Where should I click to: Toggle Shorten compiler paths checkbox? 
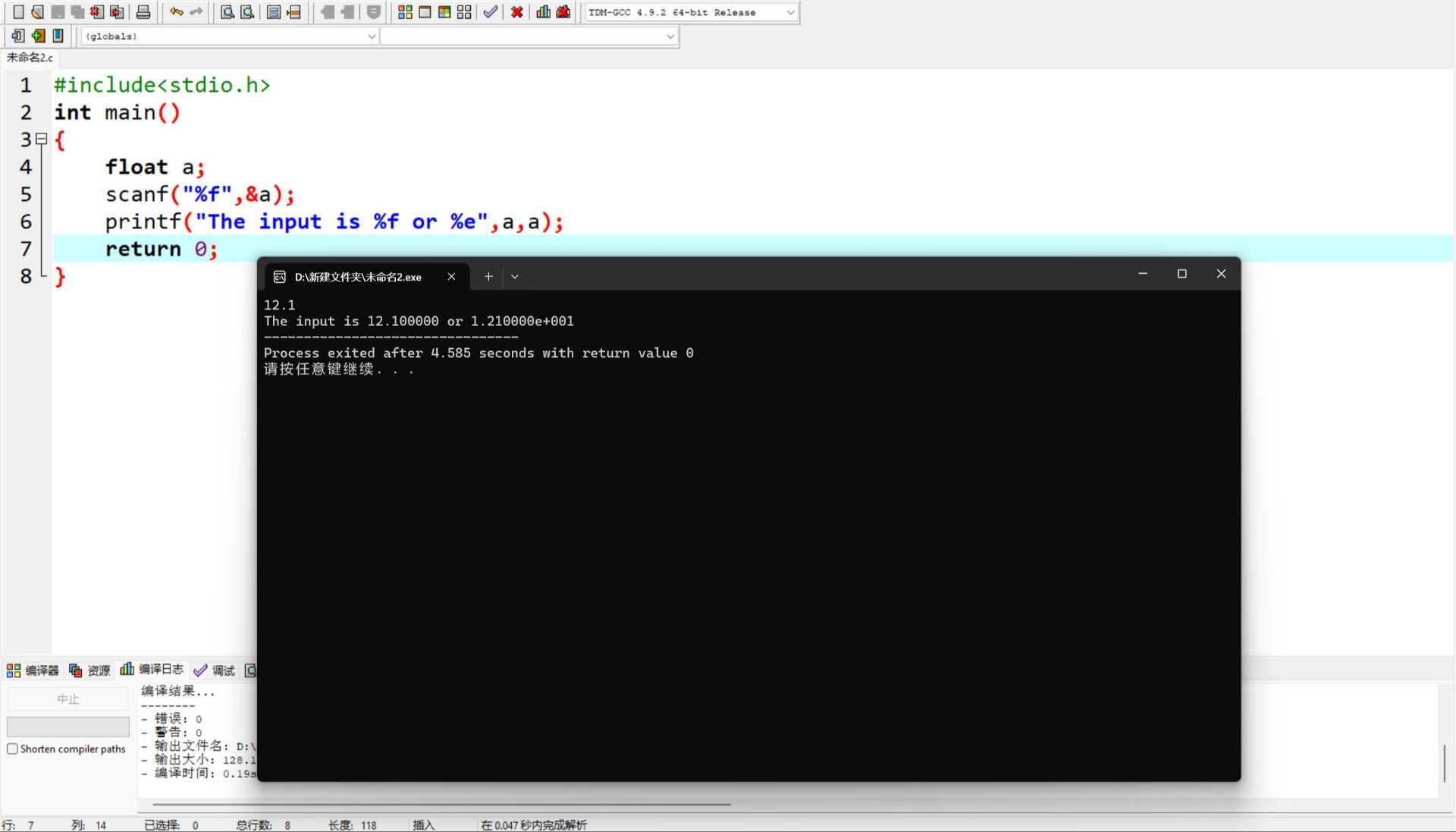pyautogui.click(x=12, y=749)
